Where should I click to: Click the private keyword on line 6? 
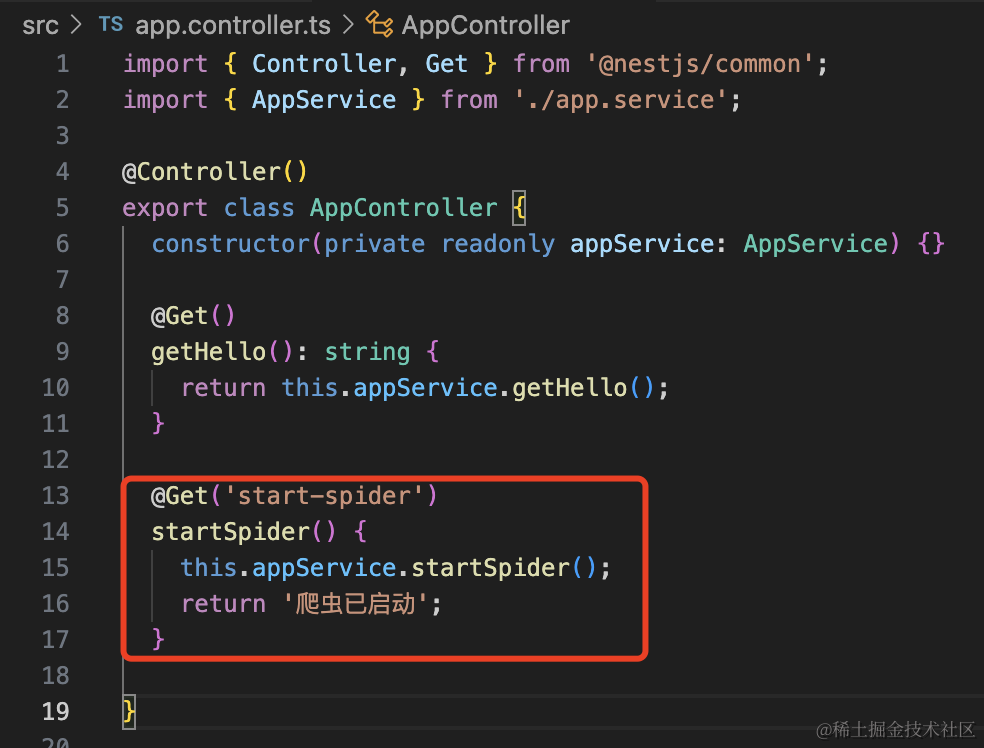pyautogui.click(x=374, y=243)
